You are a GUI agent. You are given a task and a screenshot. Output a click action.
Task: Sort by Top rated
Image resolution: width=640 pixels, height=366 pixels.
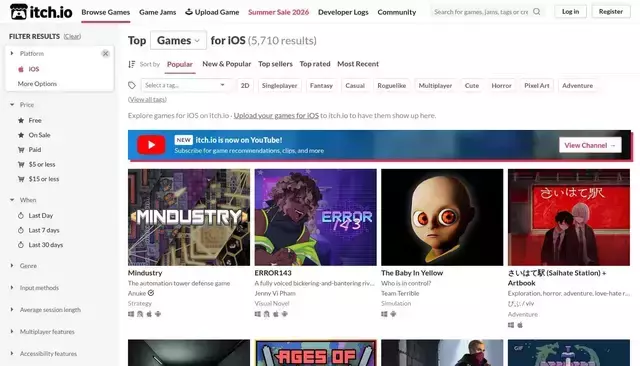pyautogui.click(x=315, y=64)
